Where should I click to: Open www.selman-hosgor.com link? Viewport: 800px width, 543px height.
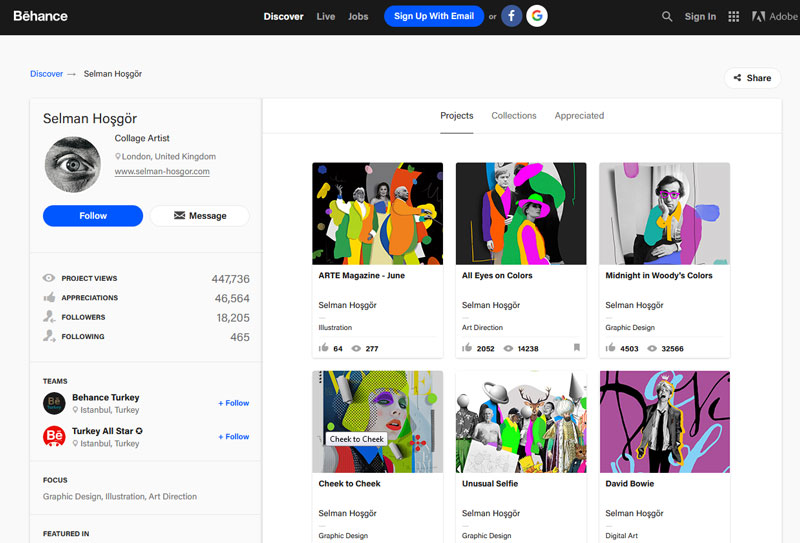[x=162, y=171]
